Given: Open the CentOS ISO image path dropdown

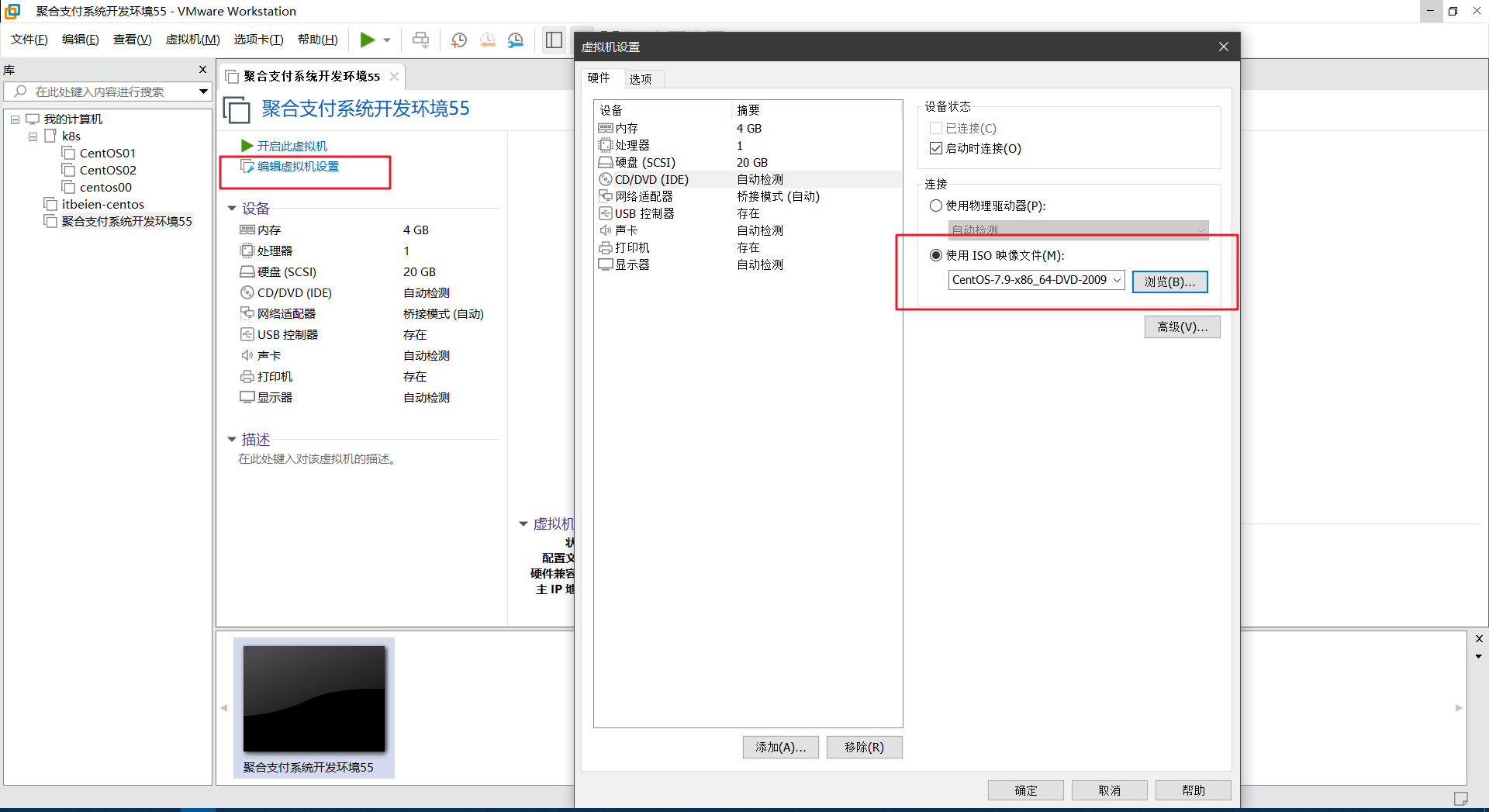Looking at the screenshot, I should [1118, 280].
